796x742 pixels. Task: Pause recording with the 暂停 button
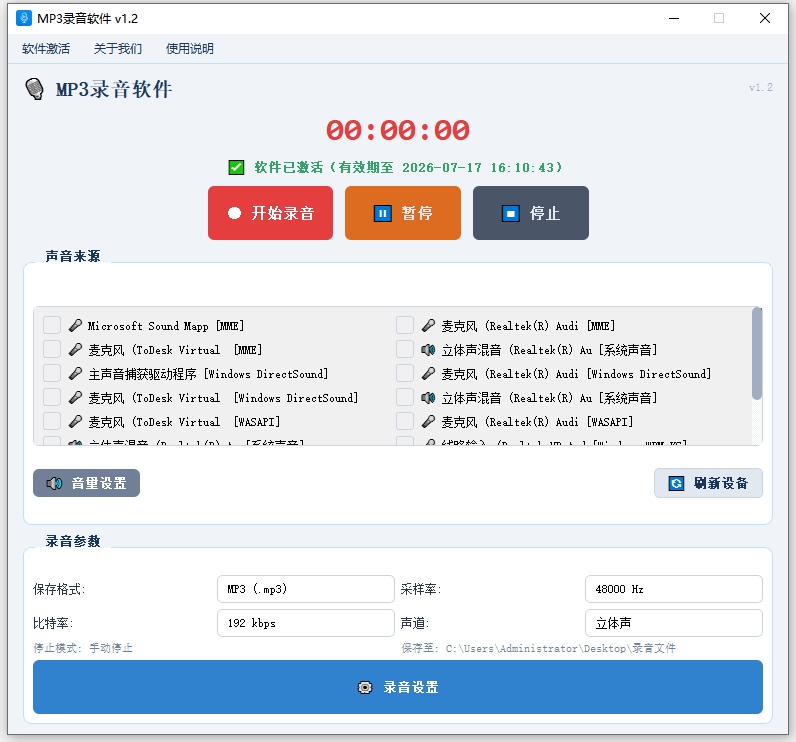[x=403, y=213]
